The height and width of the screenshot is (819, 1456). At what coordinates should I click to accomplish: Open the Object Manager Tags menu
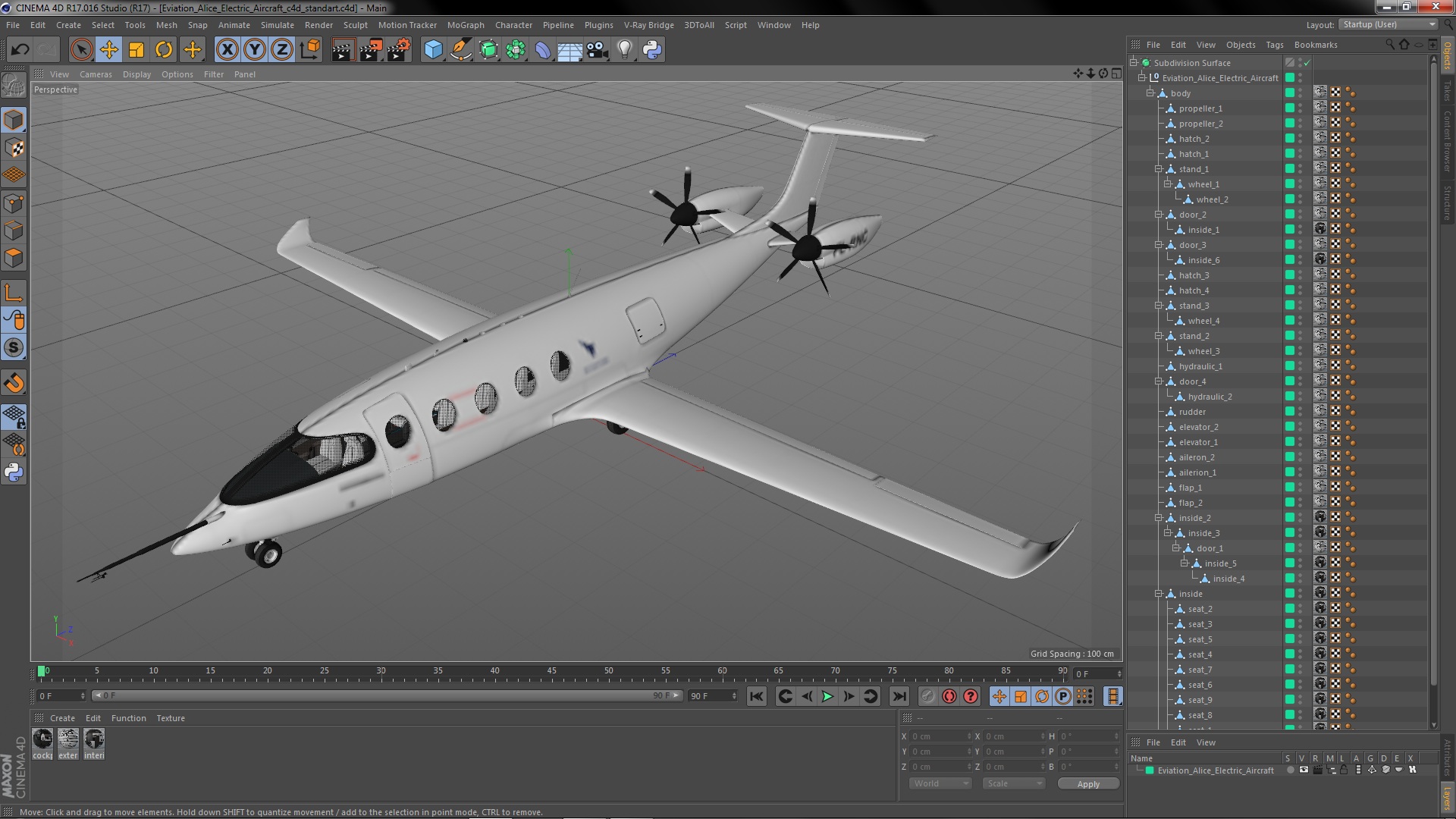point(1275,45)
